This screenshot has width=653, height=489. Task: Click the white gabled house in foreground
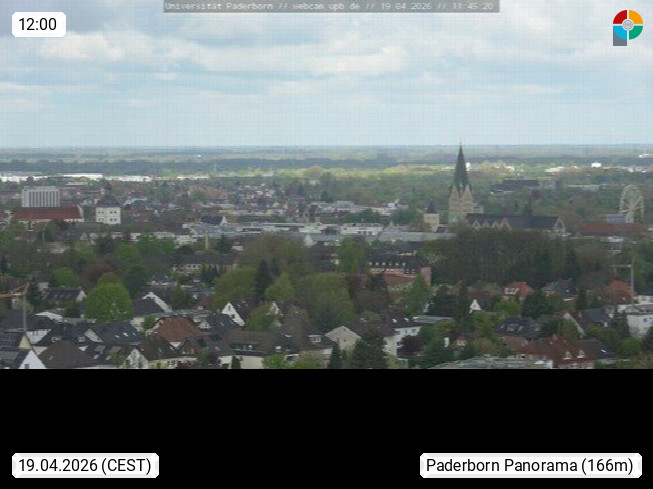click(x=235, y=313)
